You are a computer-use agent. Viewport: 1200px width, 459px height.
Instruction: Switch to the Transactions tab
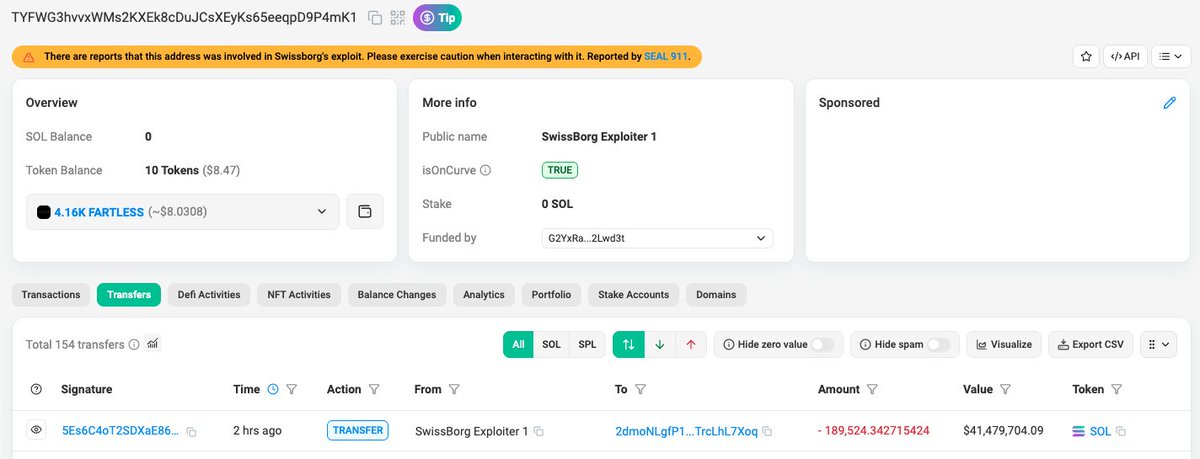pyautogui.click(x=51, y=295)
